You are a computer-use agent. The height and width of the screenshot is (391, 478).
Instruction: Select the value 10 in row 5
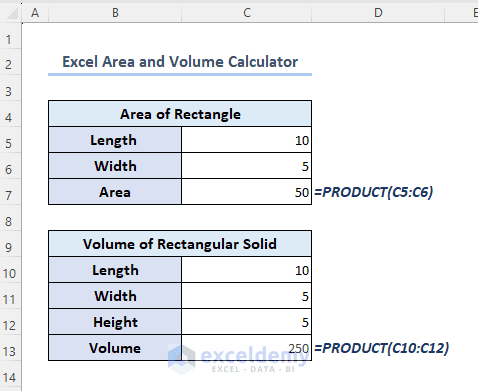point(247,140)
